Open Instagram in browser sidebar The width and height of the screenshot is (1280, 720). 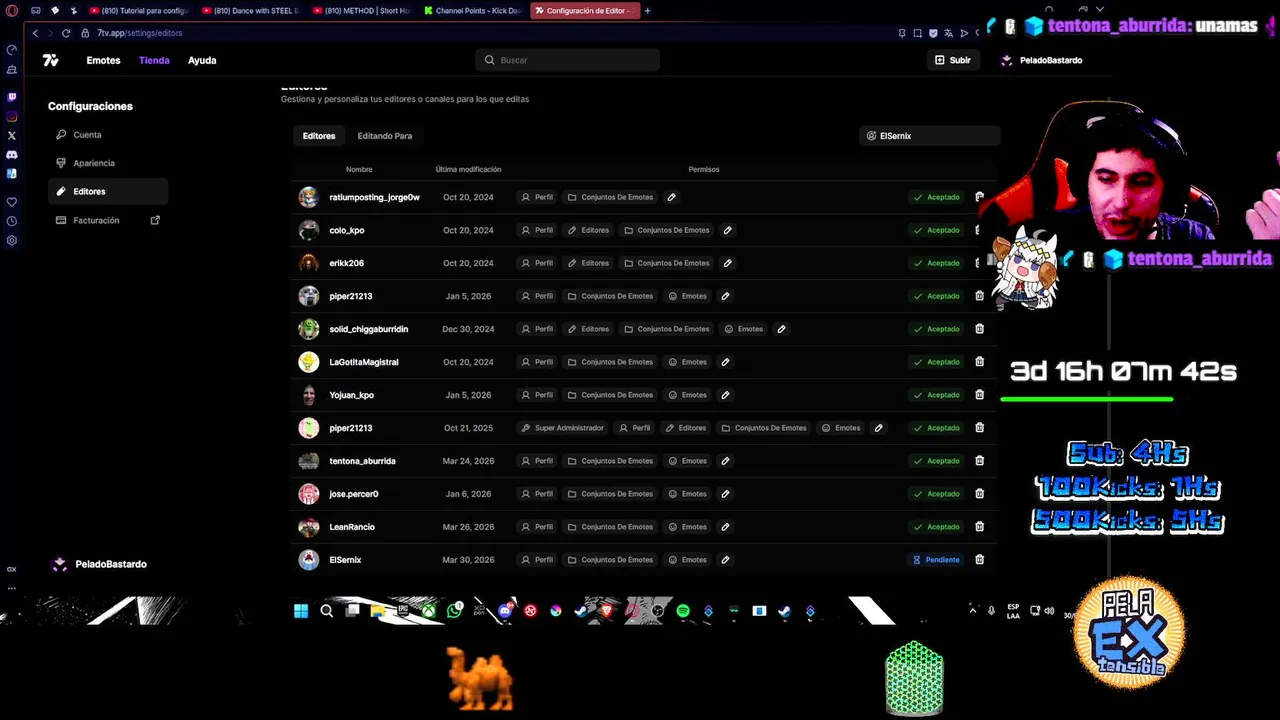tap(12, 117)
